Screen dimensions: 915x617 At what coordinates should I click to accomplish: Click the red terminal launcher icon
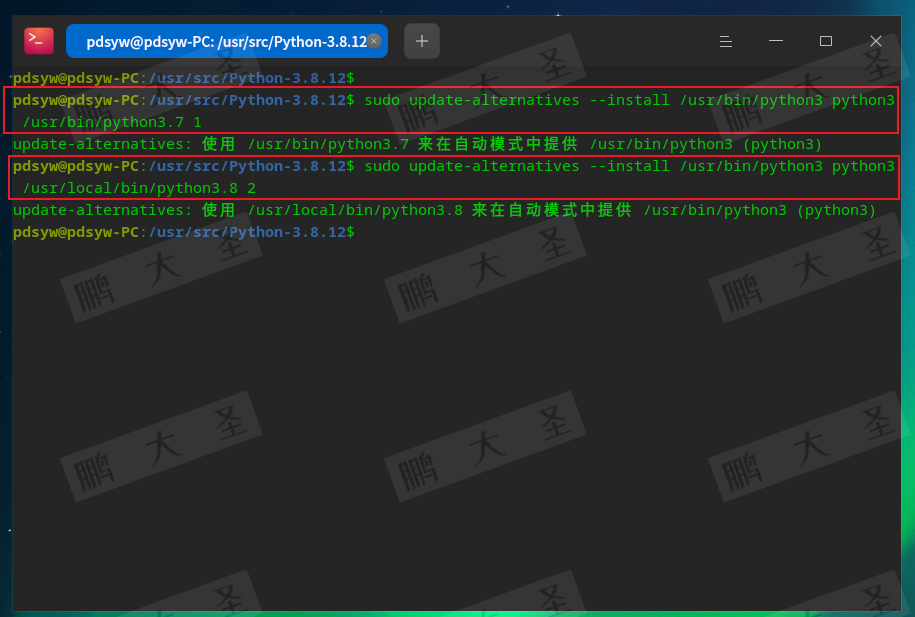[x=38, y=40]
